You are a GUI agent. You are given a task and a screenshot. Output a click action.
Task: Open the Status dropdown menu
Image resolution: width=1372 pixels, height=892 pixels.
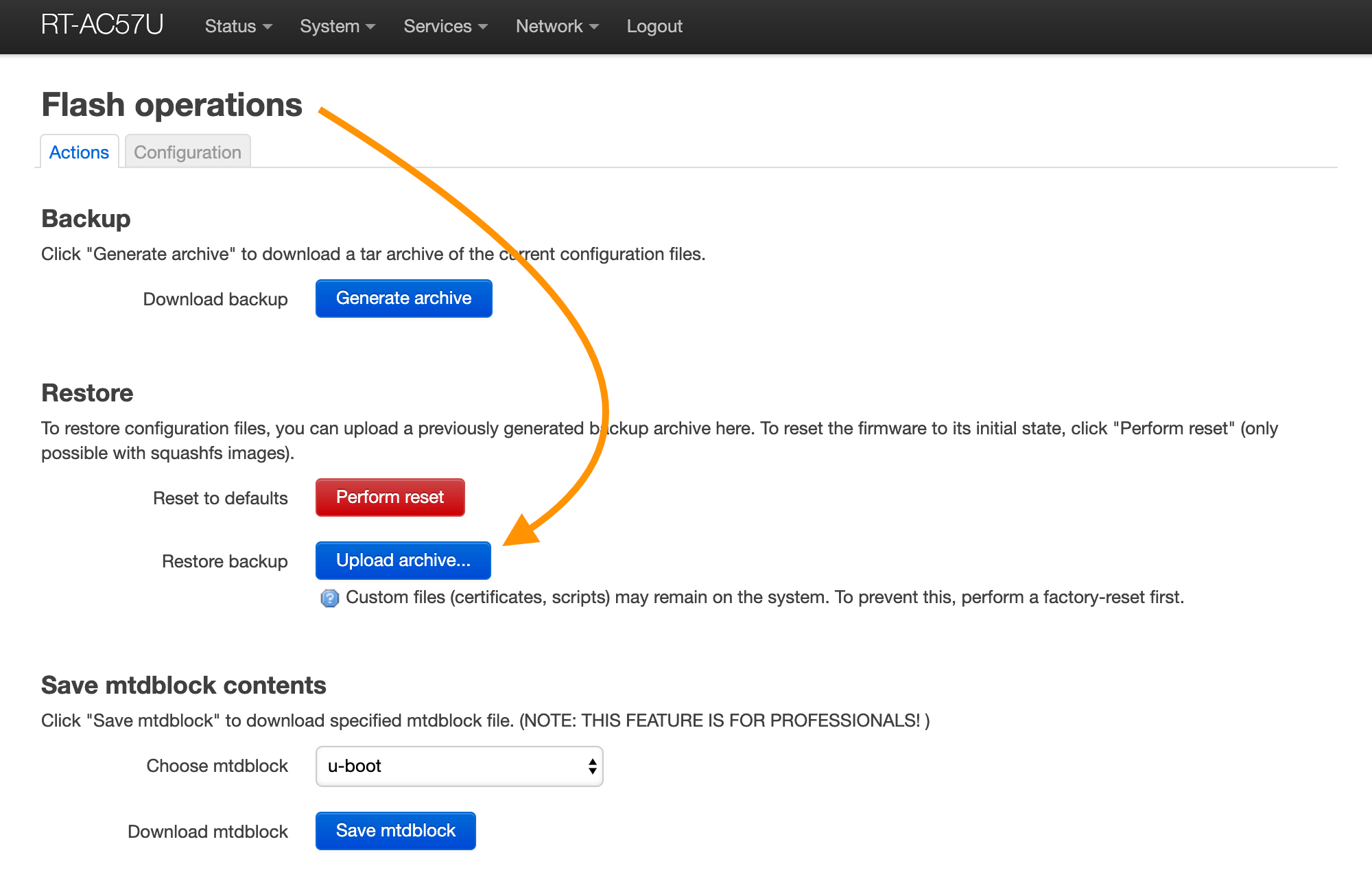click(238, 26)
